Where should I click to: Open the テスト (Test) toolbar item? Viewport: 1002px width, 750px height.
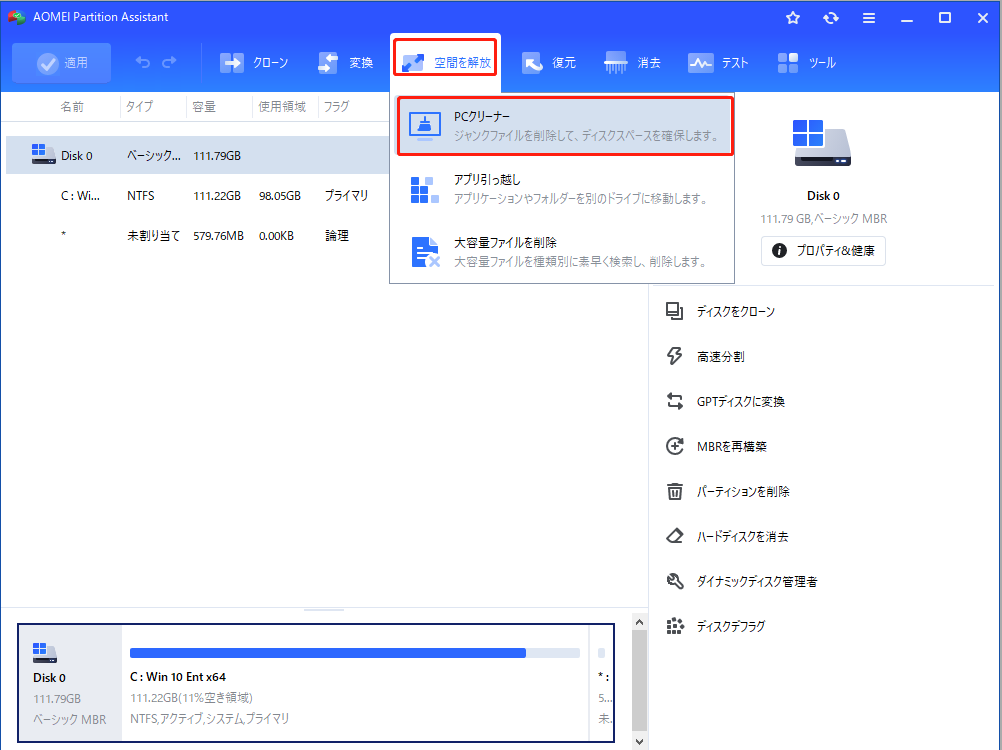point(718,63)
